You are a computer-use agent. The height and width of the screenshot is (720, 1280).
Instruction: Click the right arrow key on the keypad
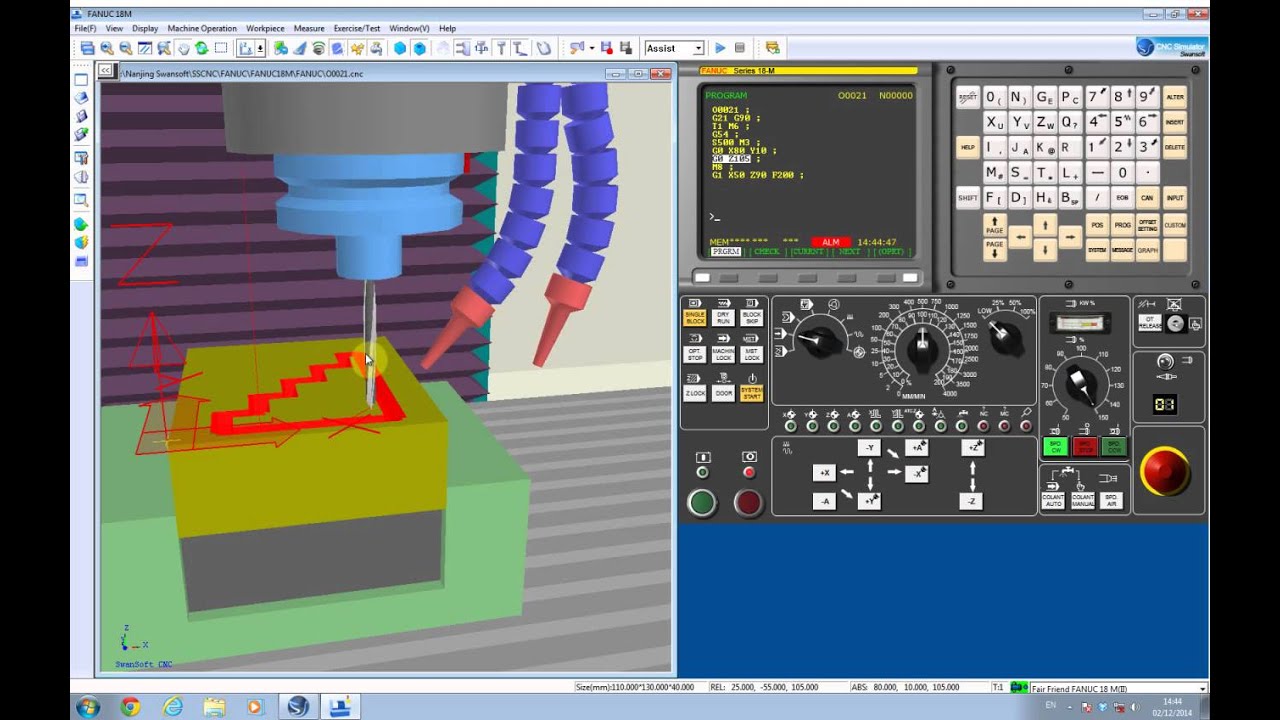coord(1069,237)
